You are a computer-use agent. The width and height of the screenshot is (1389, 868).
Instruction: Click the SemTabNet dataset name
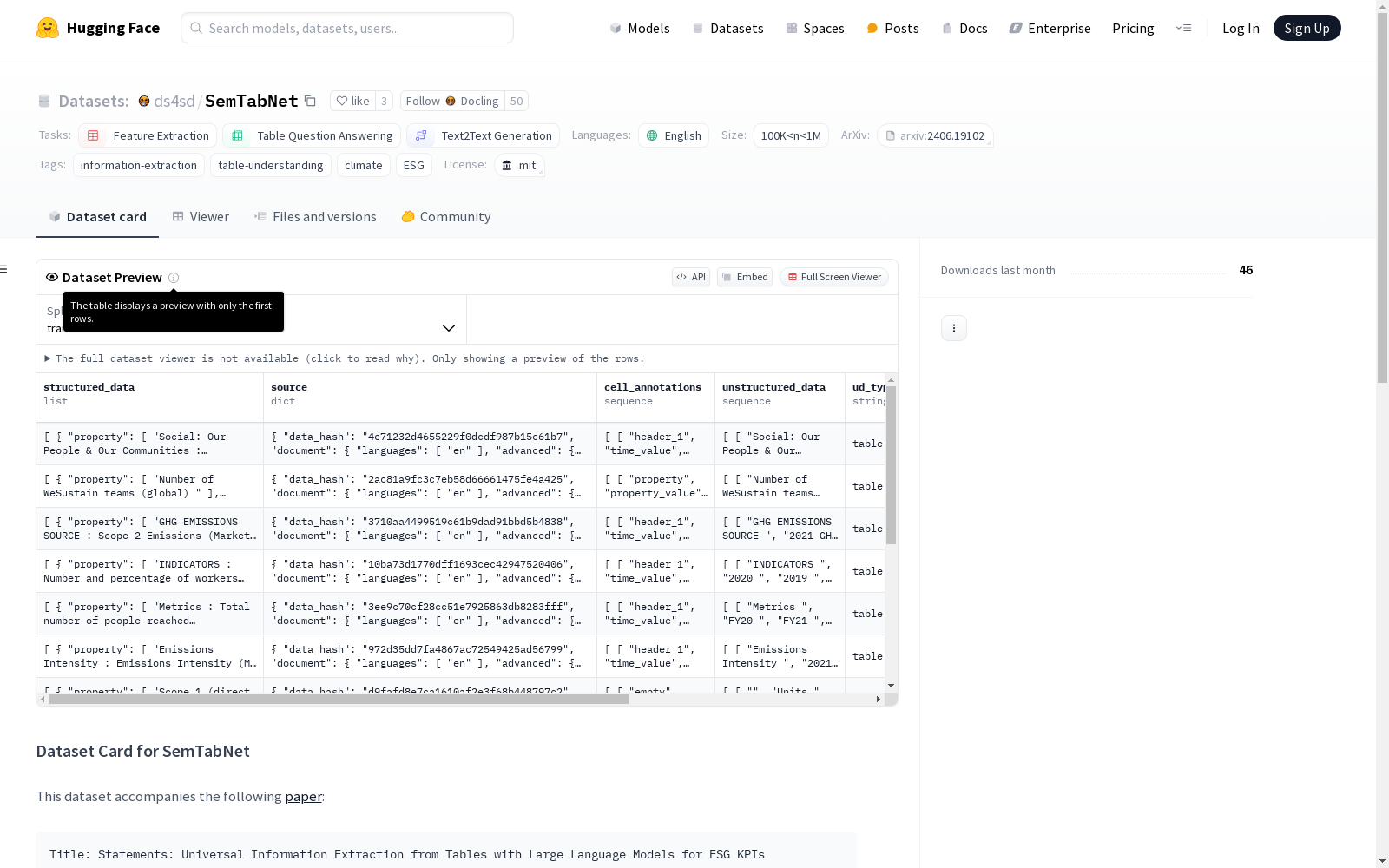pos(251,101)
